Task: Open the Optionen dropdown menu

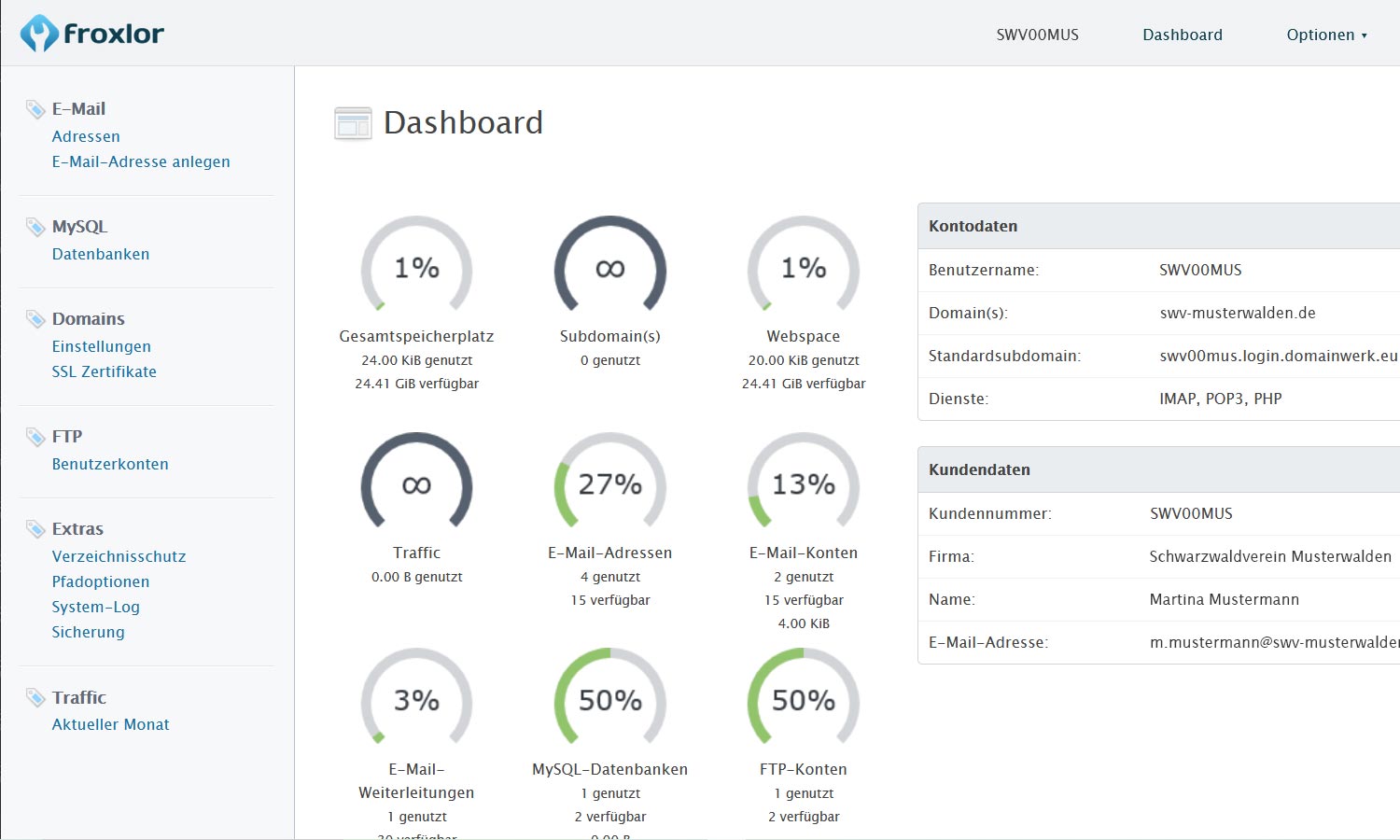Action: [x=1326, y=35]
